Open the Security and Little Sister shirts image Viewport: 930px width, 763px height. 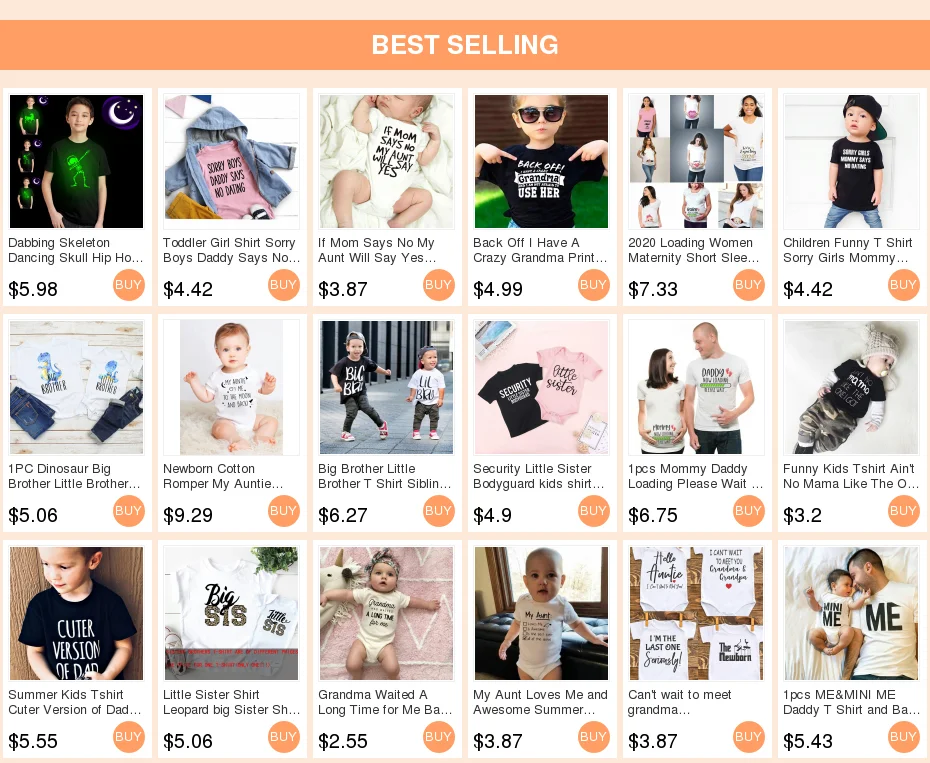tap(542, 387)
